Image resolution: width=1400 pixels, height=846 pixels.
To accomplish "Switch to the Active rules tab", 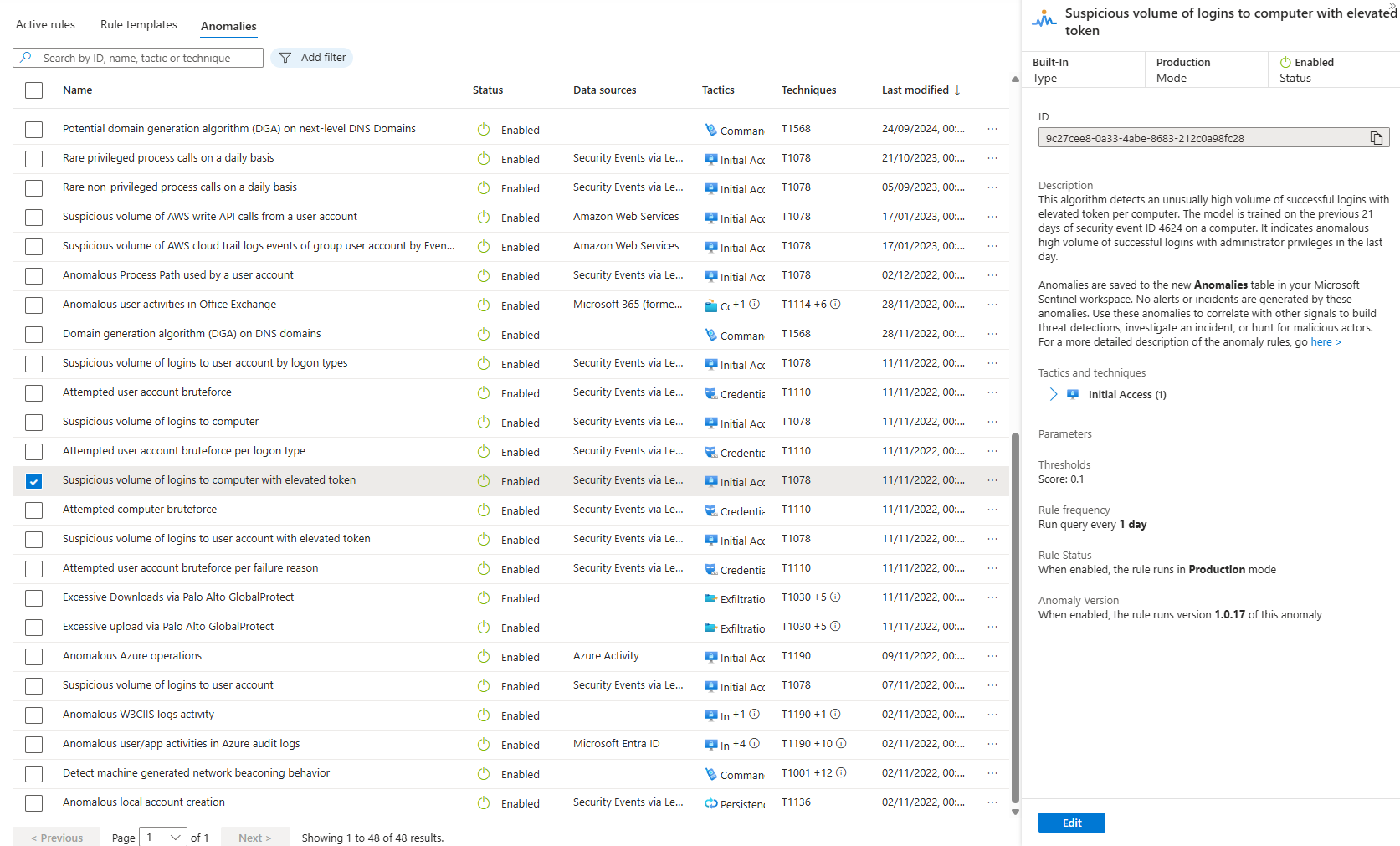I will [44, 24].
